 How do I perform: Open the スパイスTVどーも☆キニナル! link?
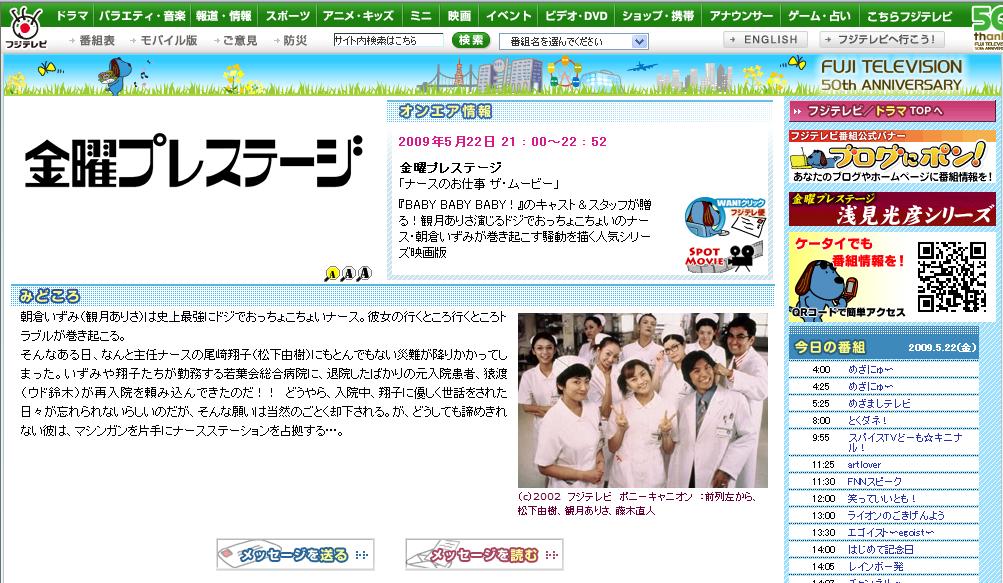pos(904,442)
